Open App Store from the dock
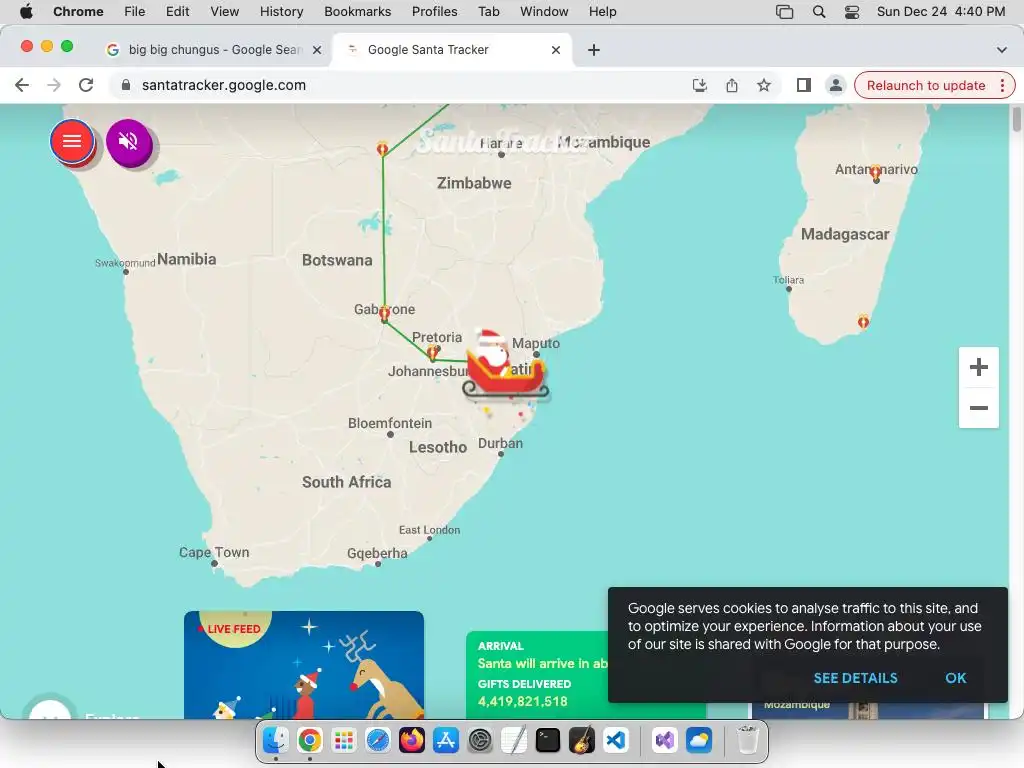 tap(445, 740)
